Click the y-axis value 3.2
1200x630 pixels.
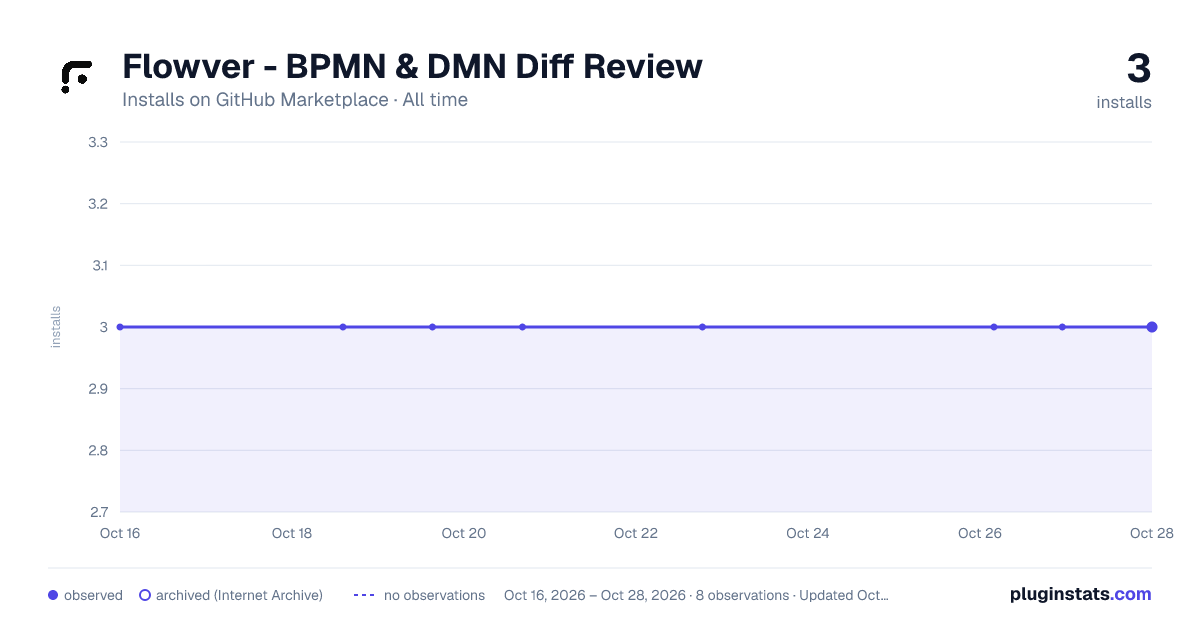98,204
